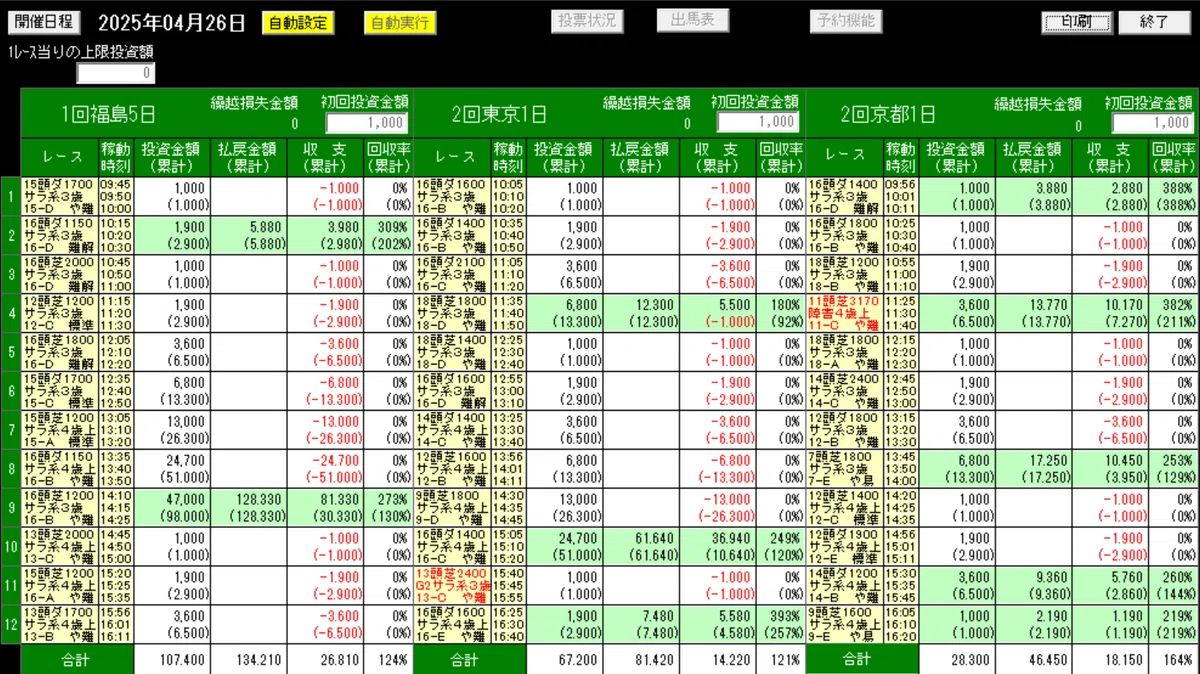Click the 9.360 payout cell
Image resolution: width=1200 pixels, height=674 pixels.
coord(1033,586)
